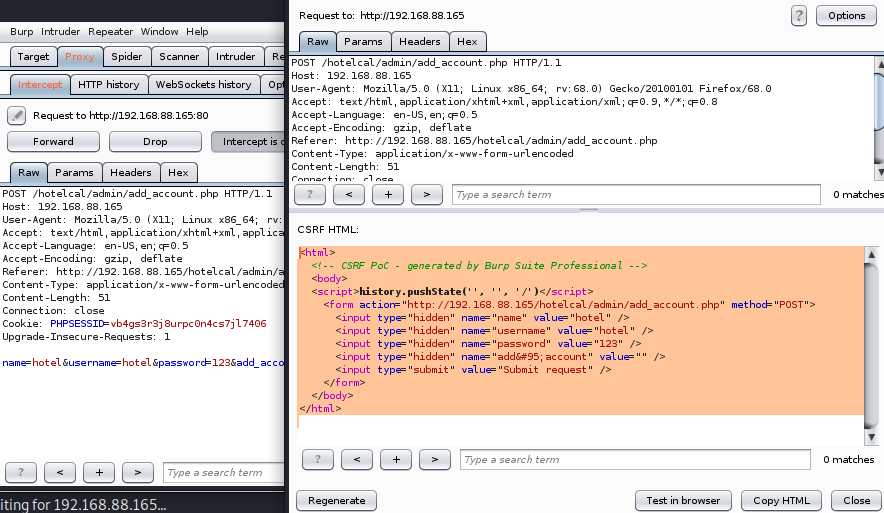884x513 pixels.
Task: Click down arrow of request pane scrollbar
Action: (x=879, y=173)
